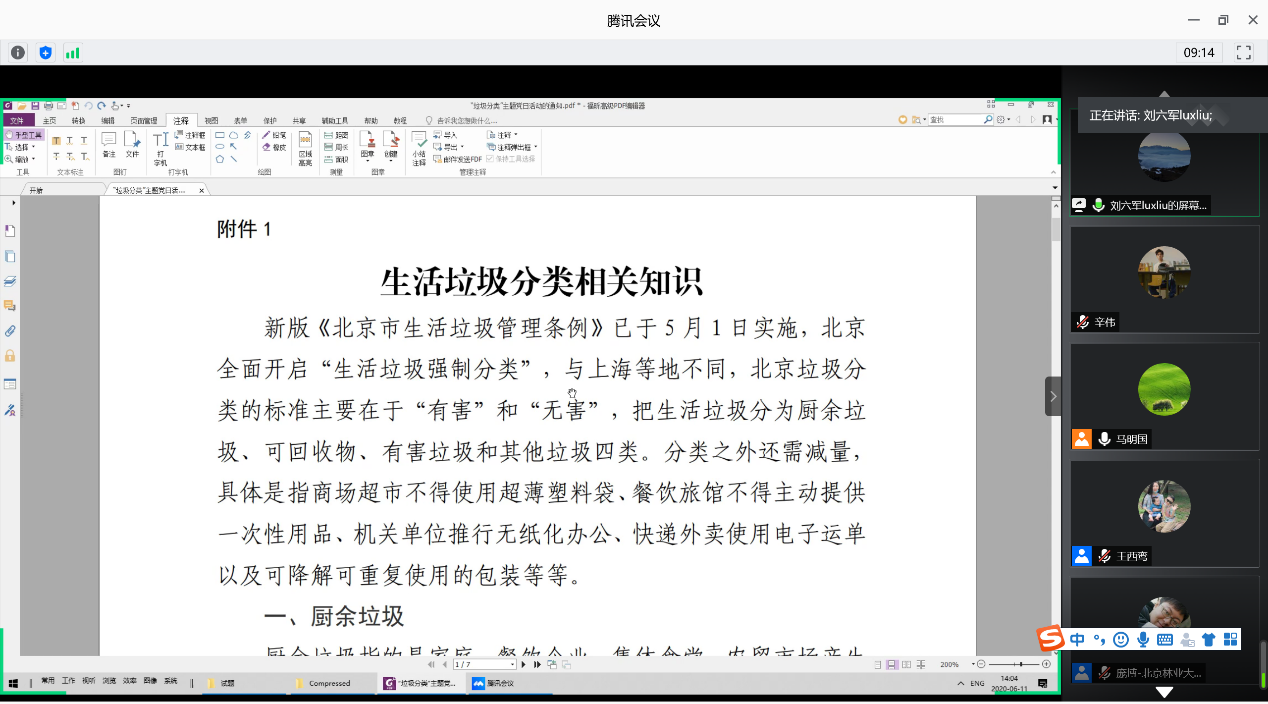Click the blue security shield icon
This screenshot has height=704, width=1268.
(x=45, y=52)
